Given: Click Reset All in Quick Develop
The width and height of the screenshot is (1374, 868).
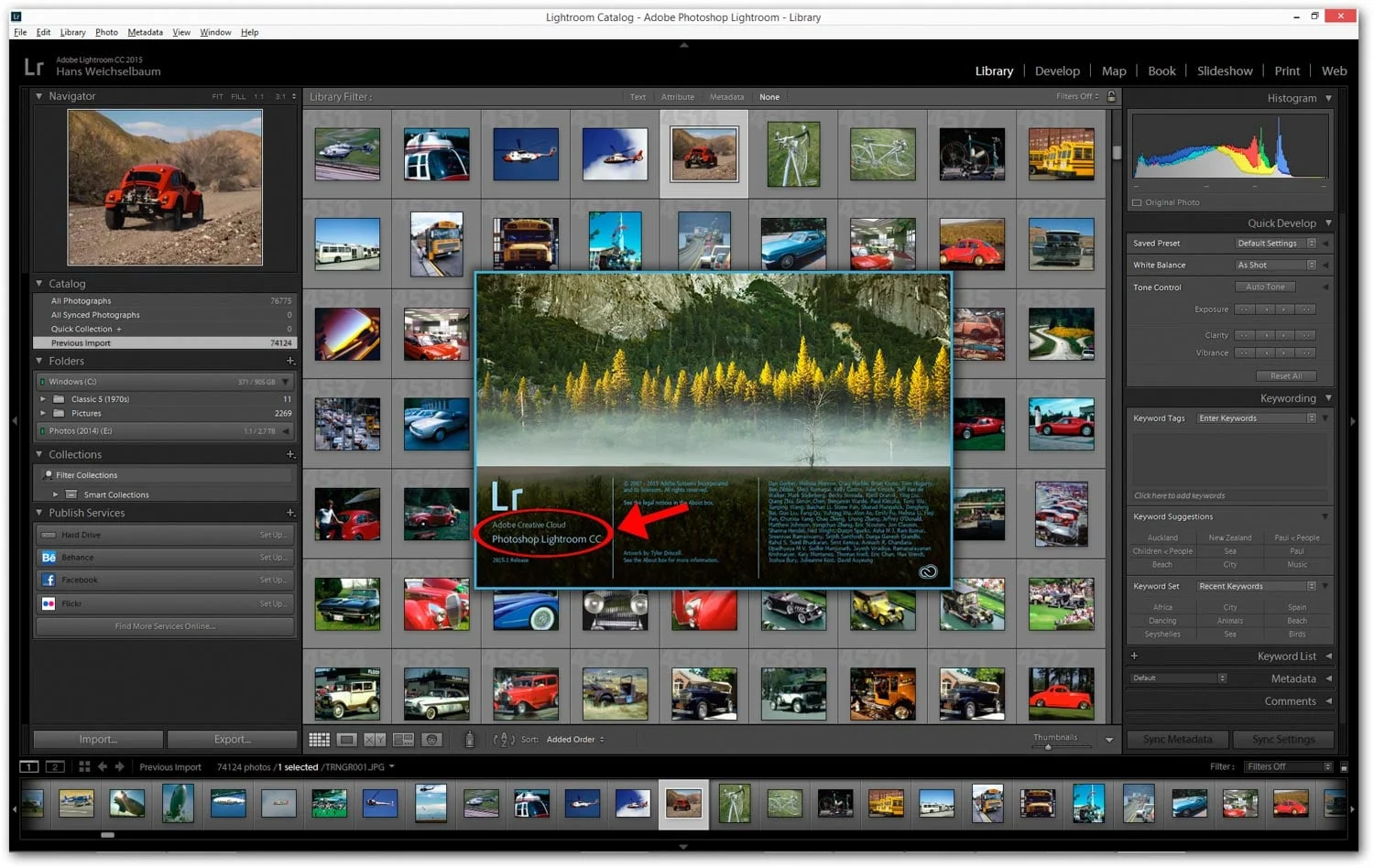Looking at the screenshot, I should click(1285, 376).
